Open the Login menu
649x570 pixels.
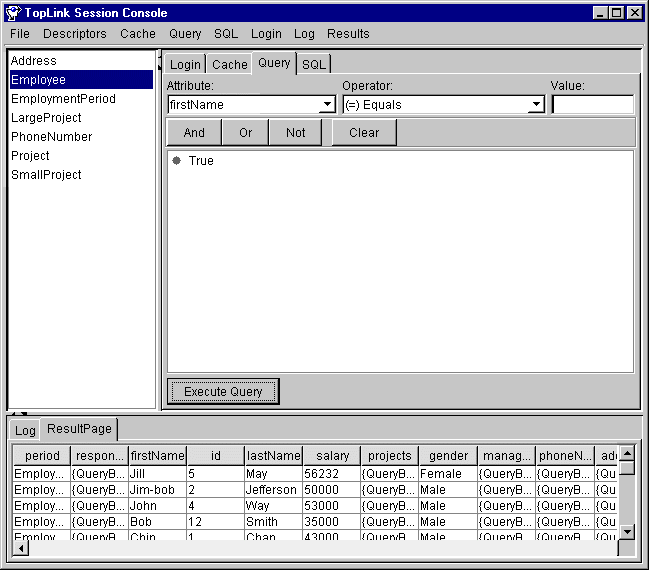tap(266, 34)
